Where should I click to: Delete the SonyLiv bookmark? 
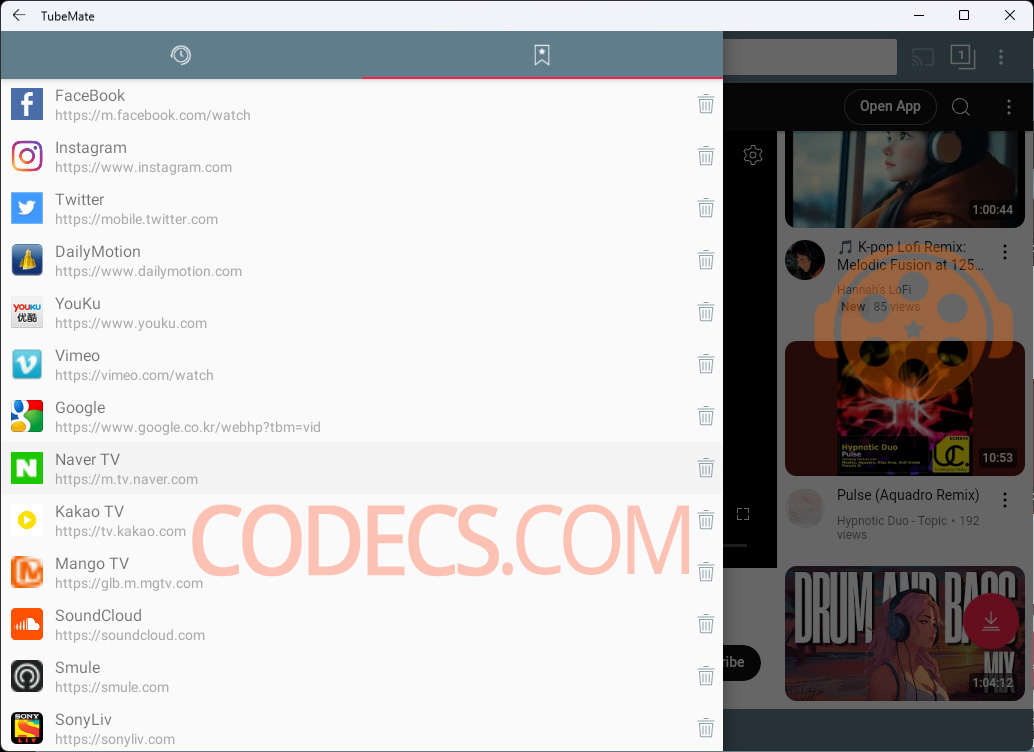(x=706, y=728)
